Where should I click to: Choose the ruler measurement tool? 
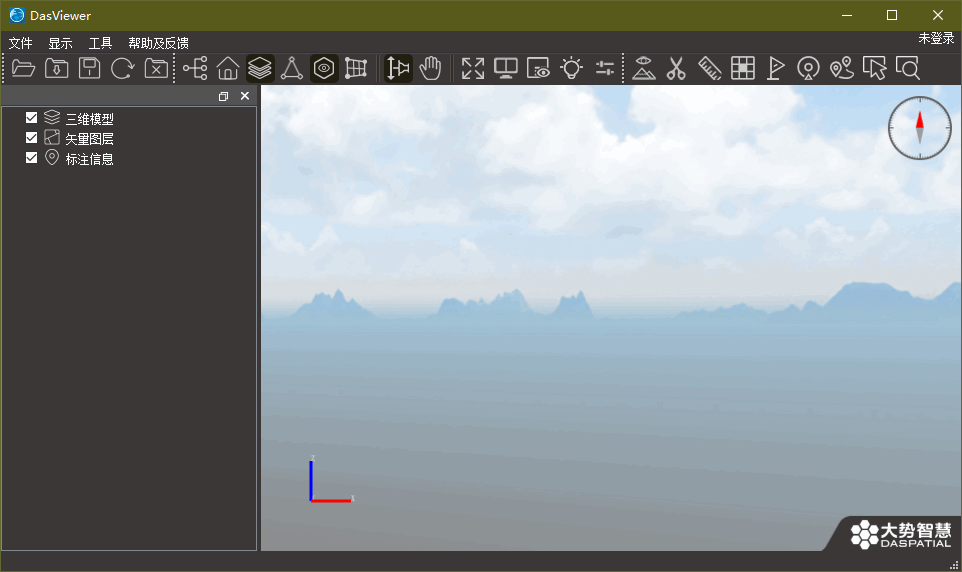709,68
